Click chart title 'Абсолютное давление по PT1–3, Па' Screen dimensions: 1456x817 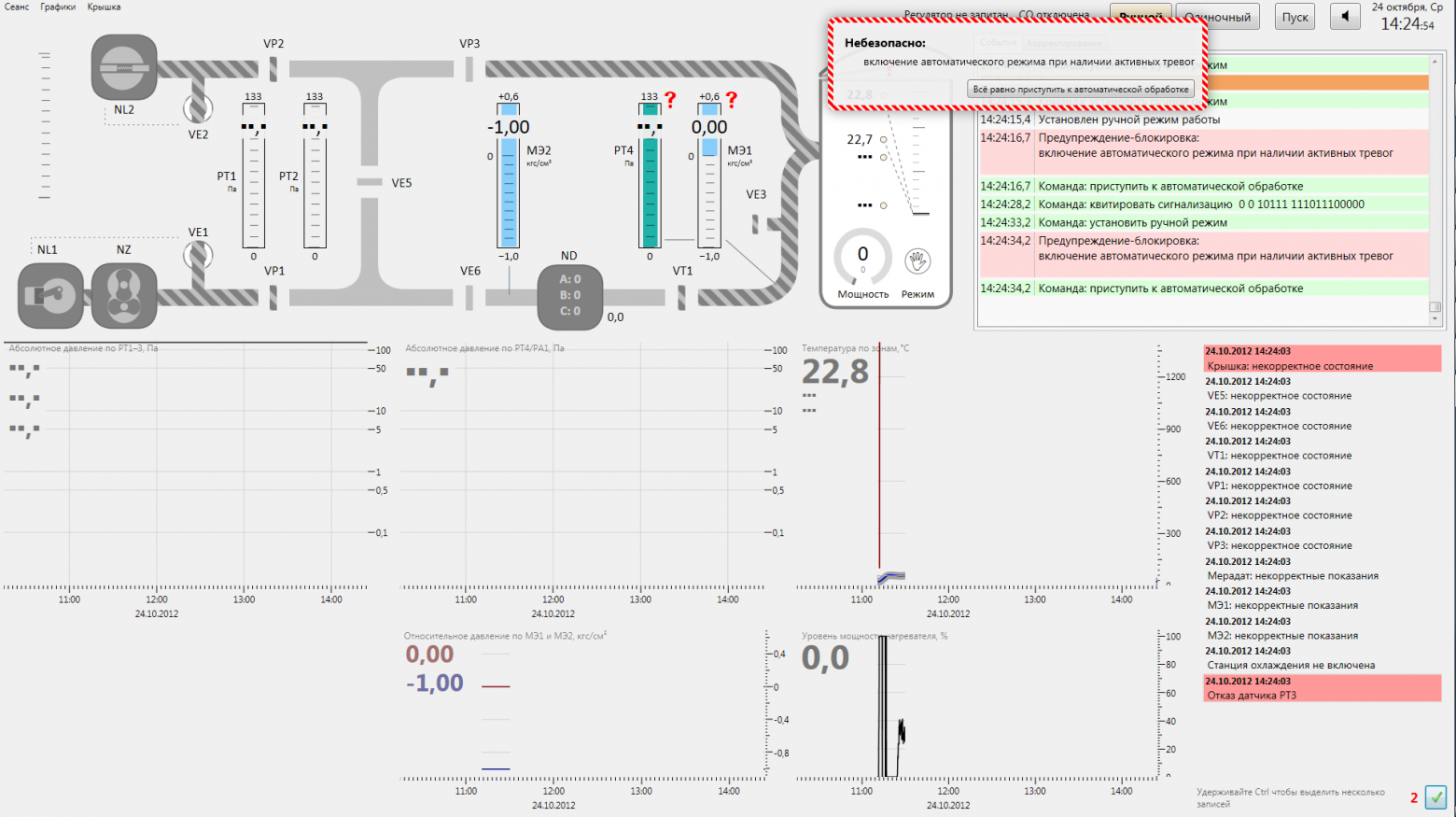(x=84, y=348)
